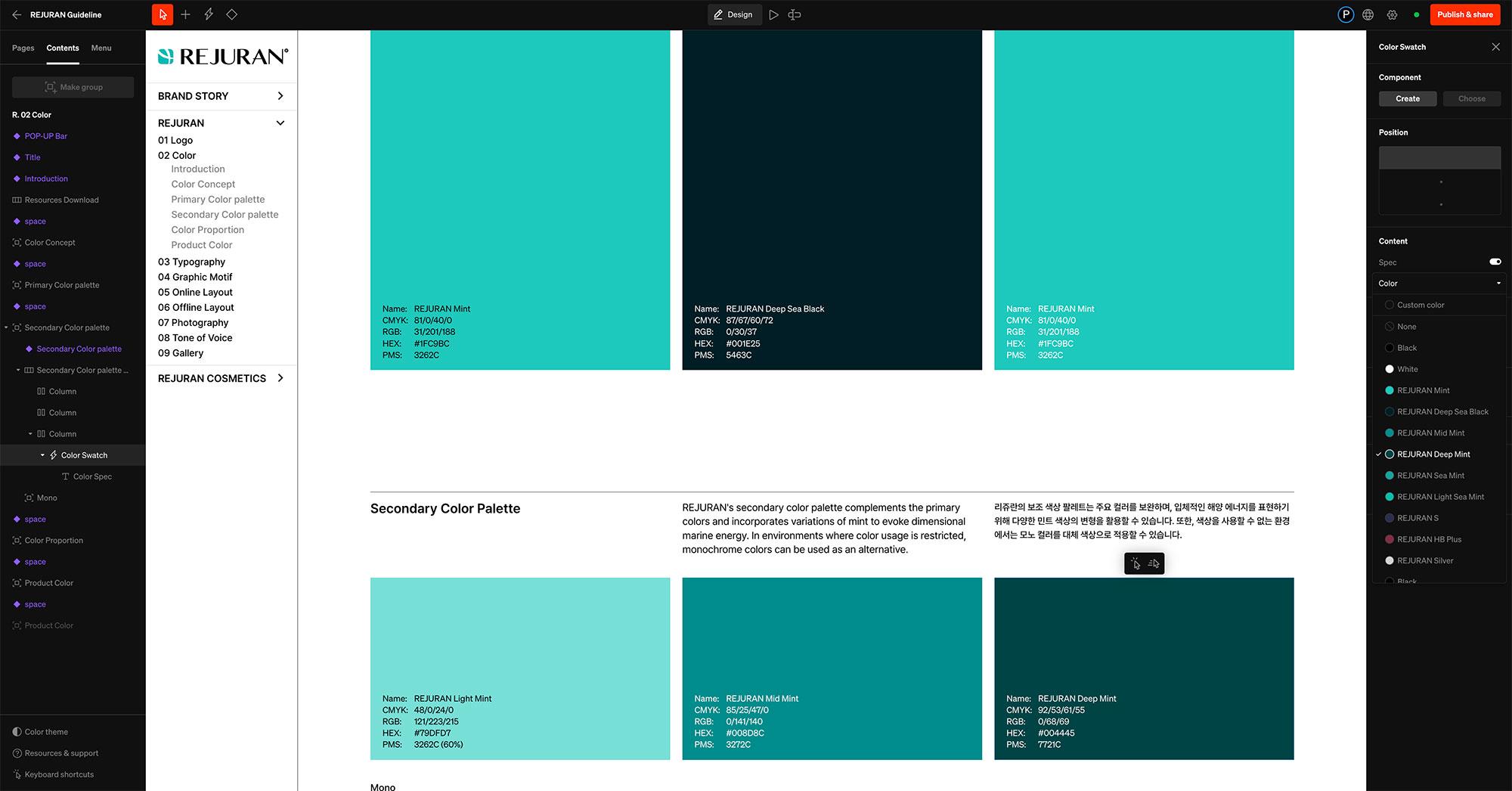Screen dimensions: 1512x791
Task: Click Publish & share button
Action: point(1464,14)
